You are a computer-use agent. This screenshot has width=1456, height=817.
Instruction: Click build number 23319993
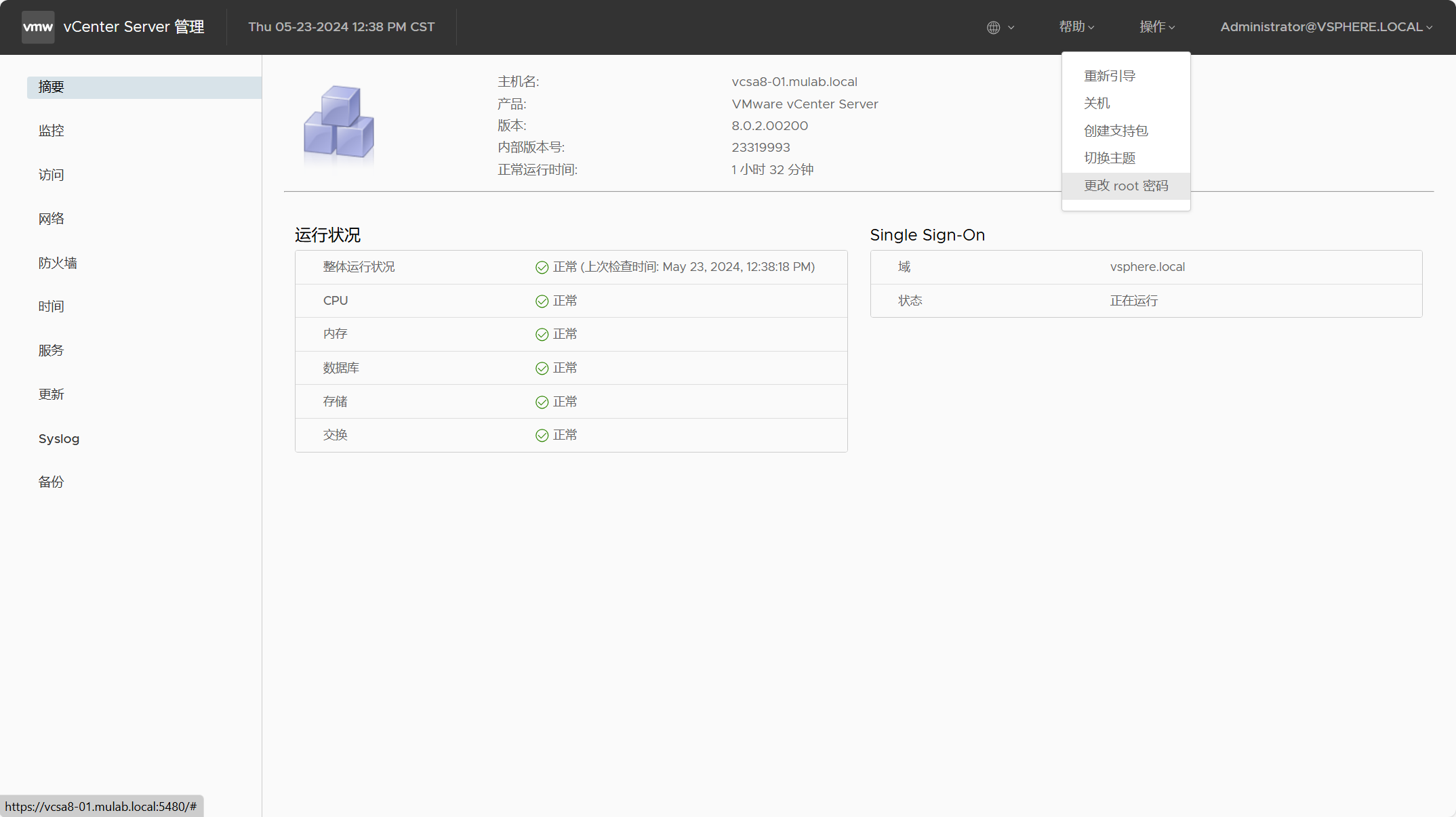click(x=761, y=148)
